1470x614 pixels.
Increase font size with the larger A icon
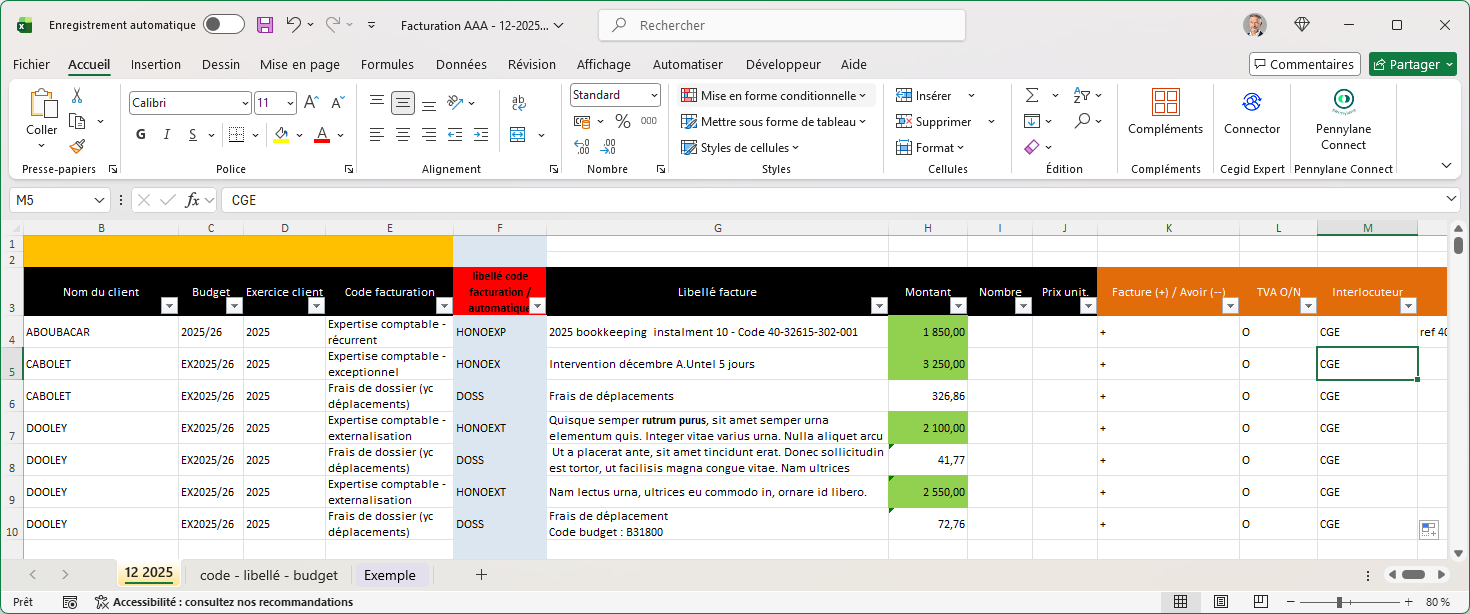point(311,102)
